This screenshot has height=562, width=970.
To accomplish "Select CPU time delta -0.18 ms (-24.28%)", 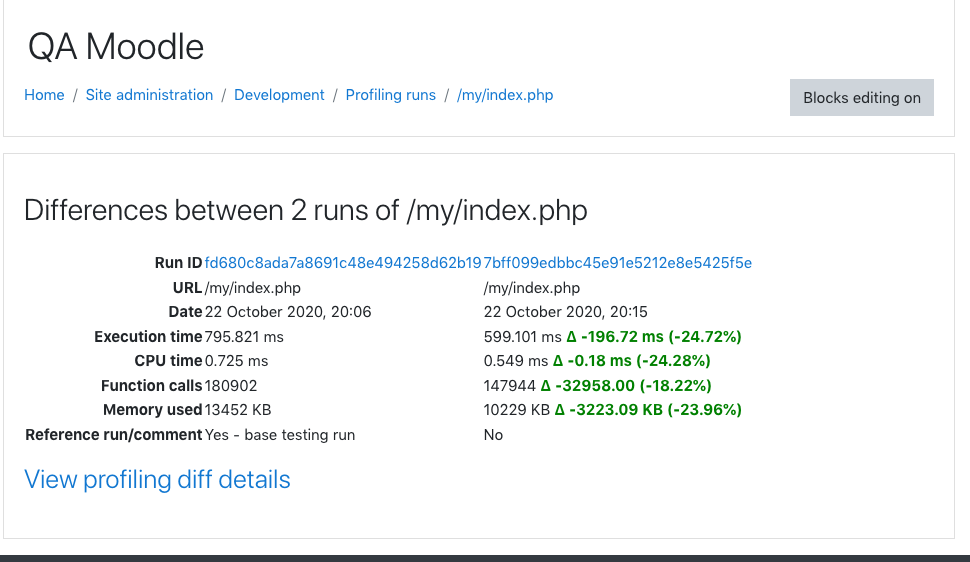I will (632, 361).
